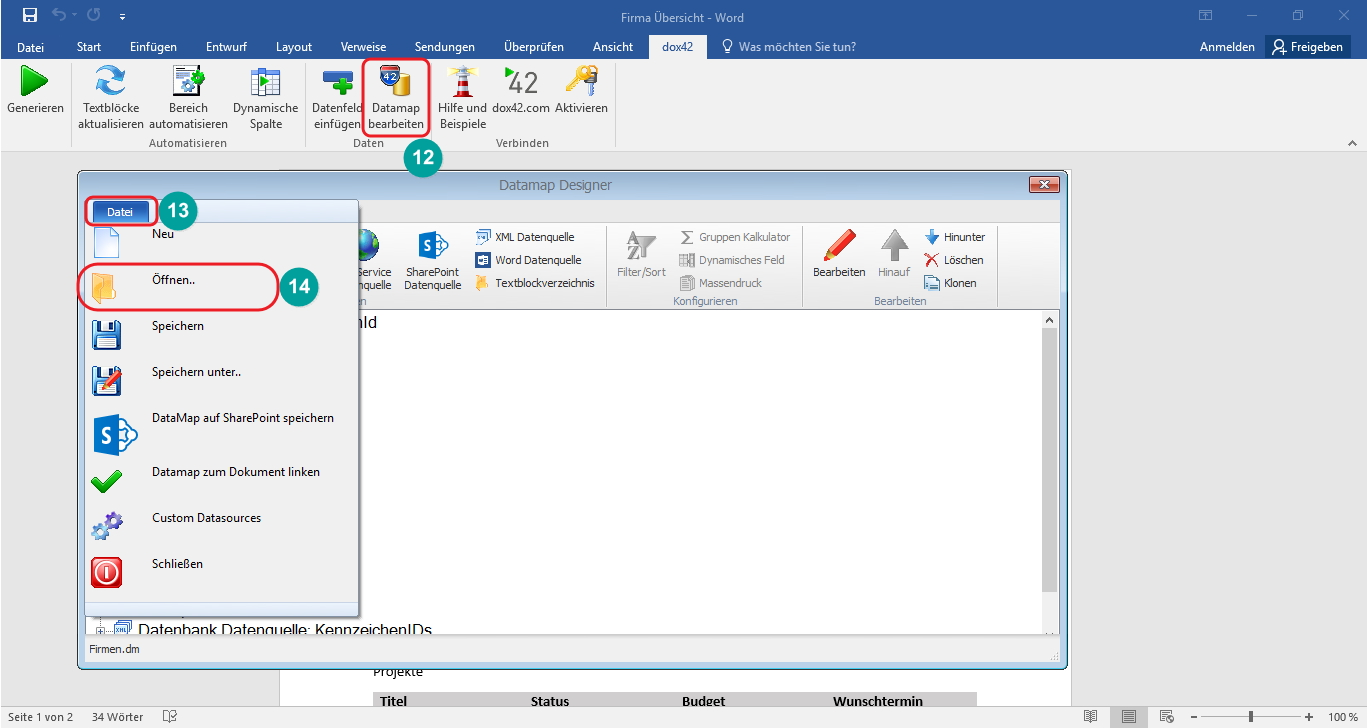Open Ribbon display options icon
This screenshot has height=728, width=1367.
pyautogui.click(x=1206, y=16)
